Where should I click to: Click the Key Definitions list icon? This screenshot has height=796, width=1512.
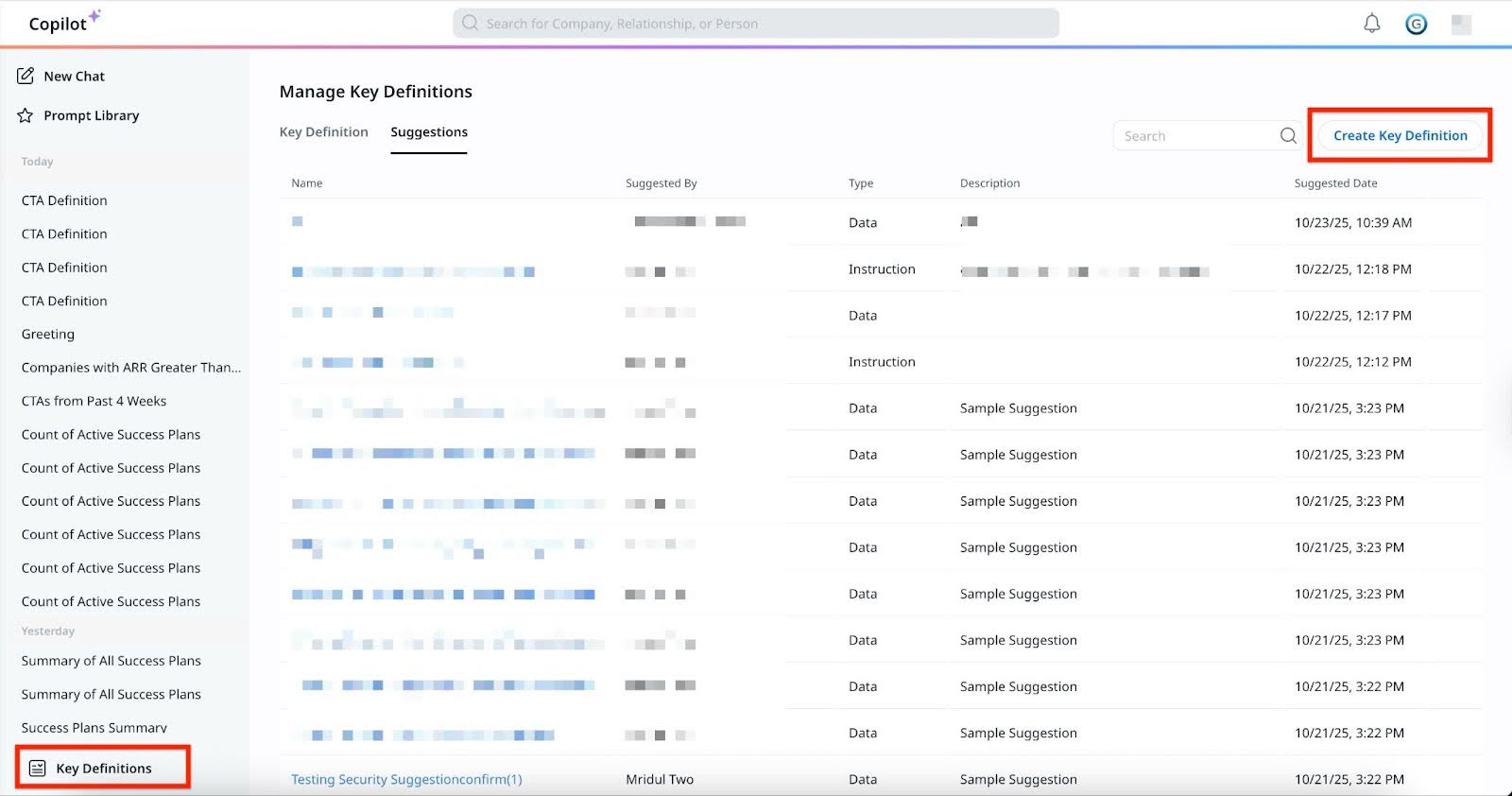click(38, 768)
